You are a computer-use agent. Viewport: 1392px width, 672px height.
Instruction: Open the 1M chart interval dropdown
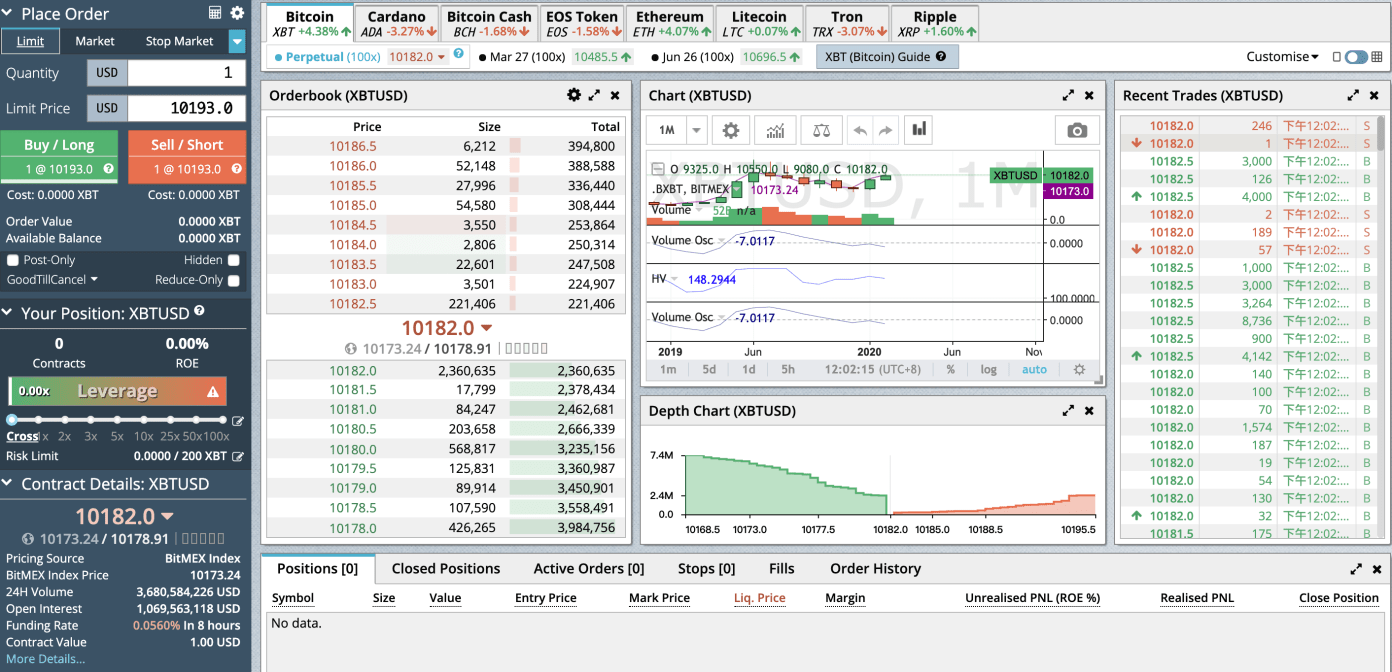coord(697,130)
